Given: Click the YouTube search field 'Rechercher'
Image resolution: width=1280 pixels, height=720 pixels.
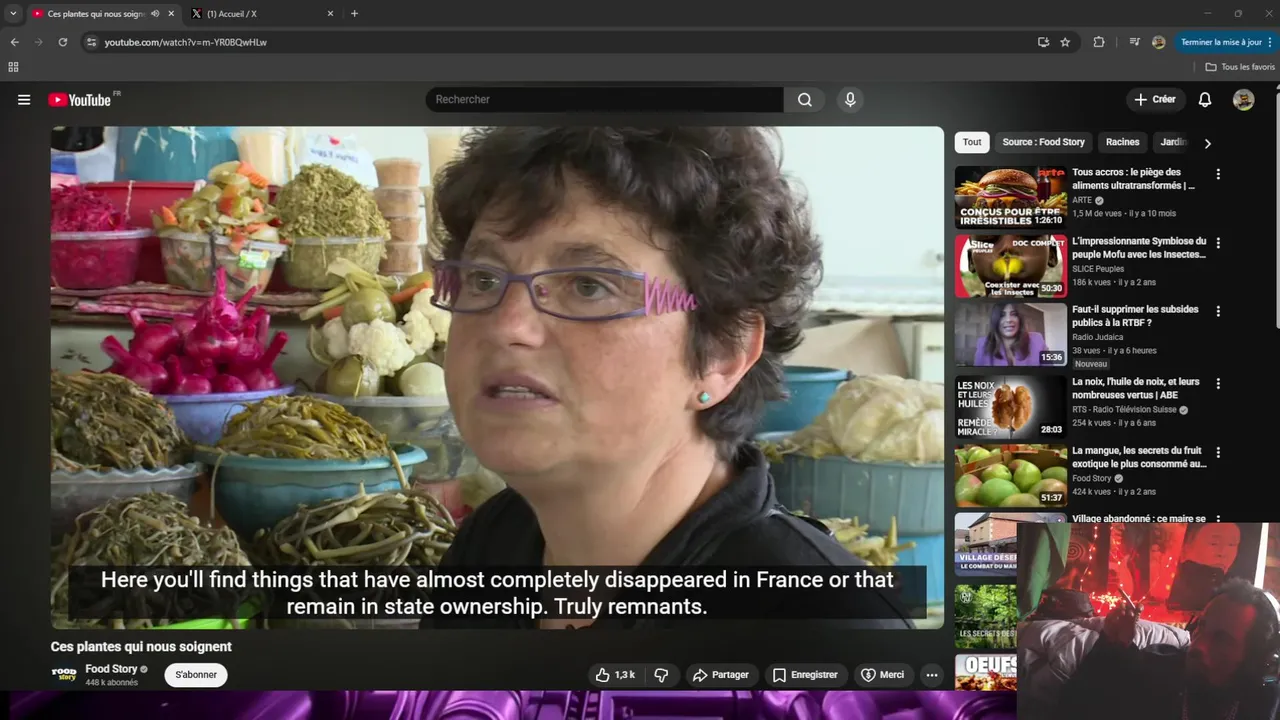Looking at the screenshot, I should pos(605,99).
